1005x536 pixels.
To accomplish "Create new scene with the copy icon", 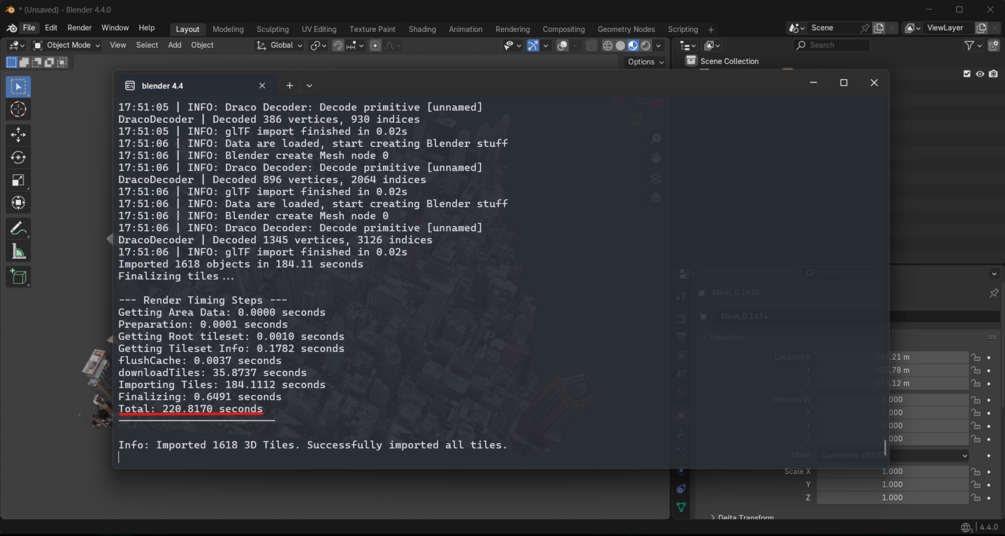I will [x=879, y=28].
